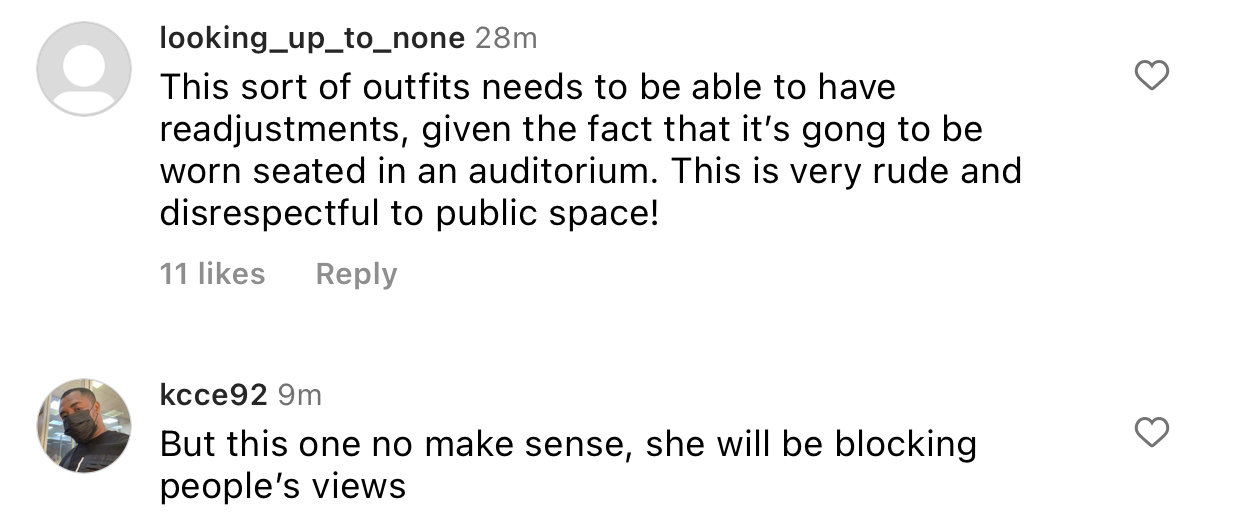Tap the heart on kcce92's comment
Screen dimensions: 1242x518
[x=1155, y=432]
